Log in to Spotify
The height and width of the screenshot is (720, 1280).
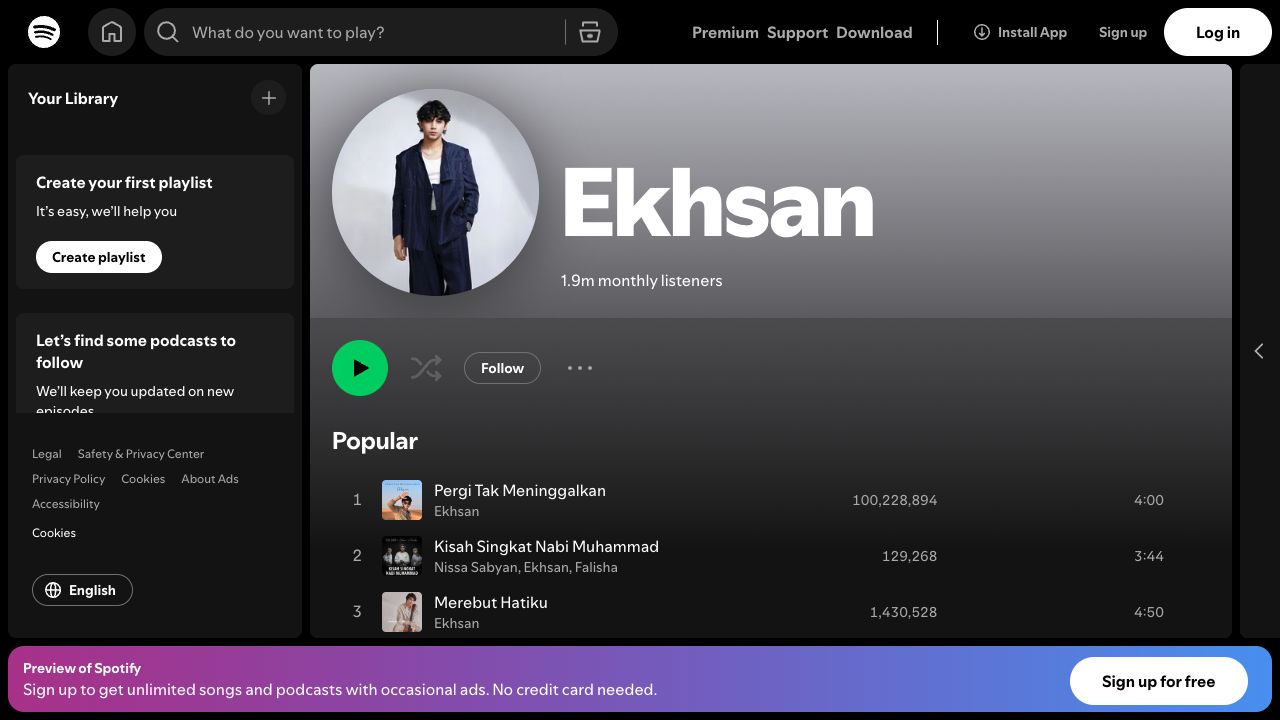coord(1218,32)
